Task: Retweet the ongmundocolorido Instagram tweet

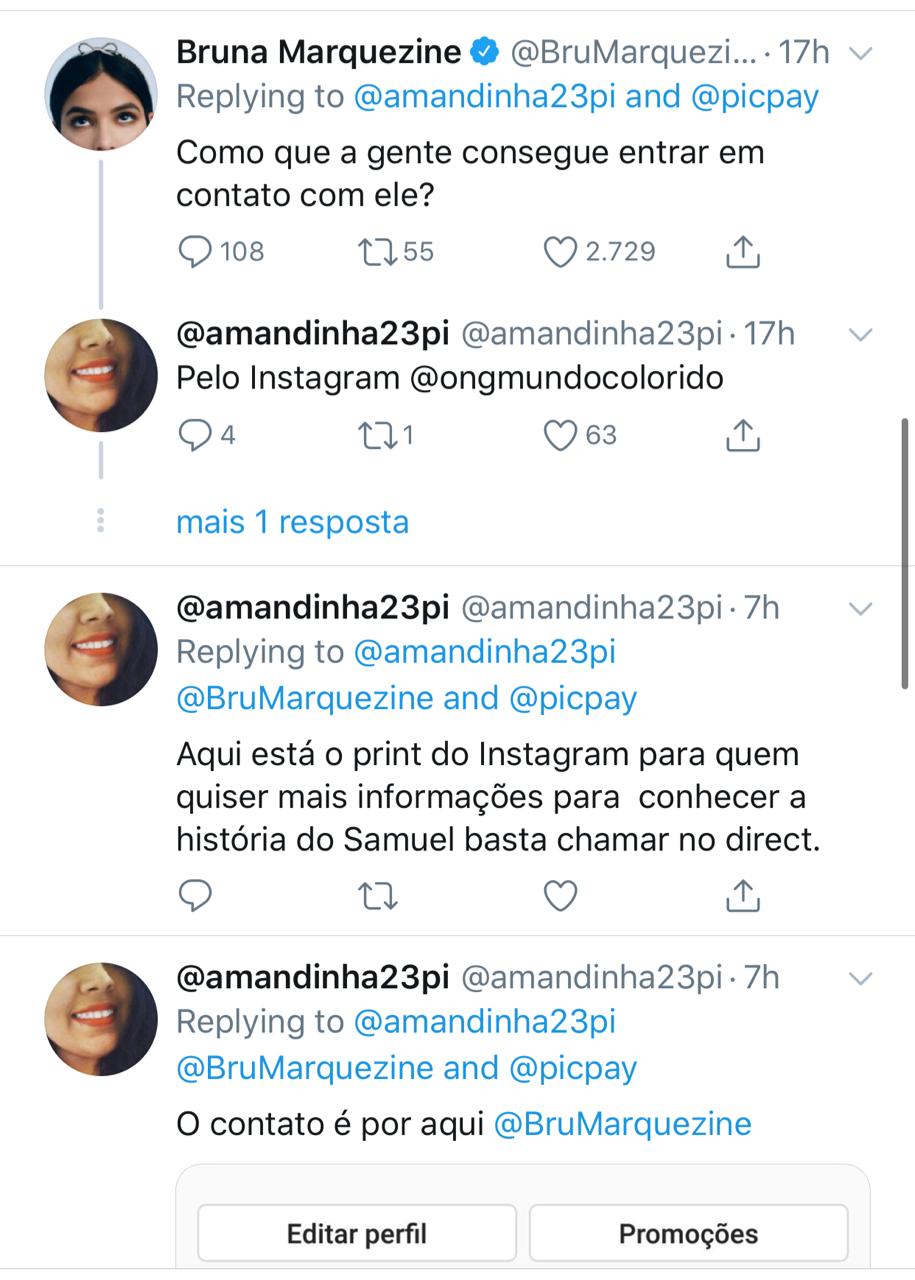Action: [379, 435]
